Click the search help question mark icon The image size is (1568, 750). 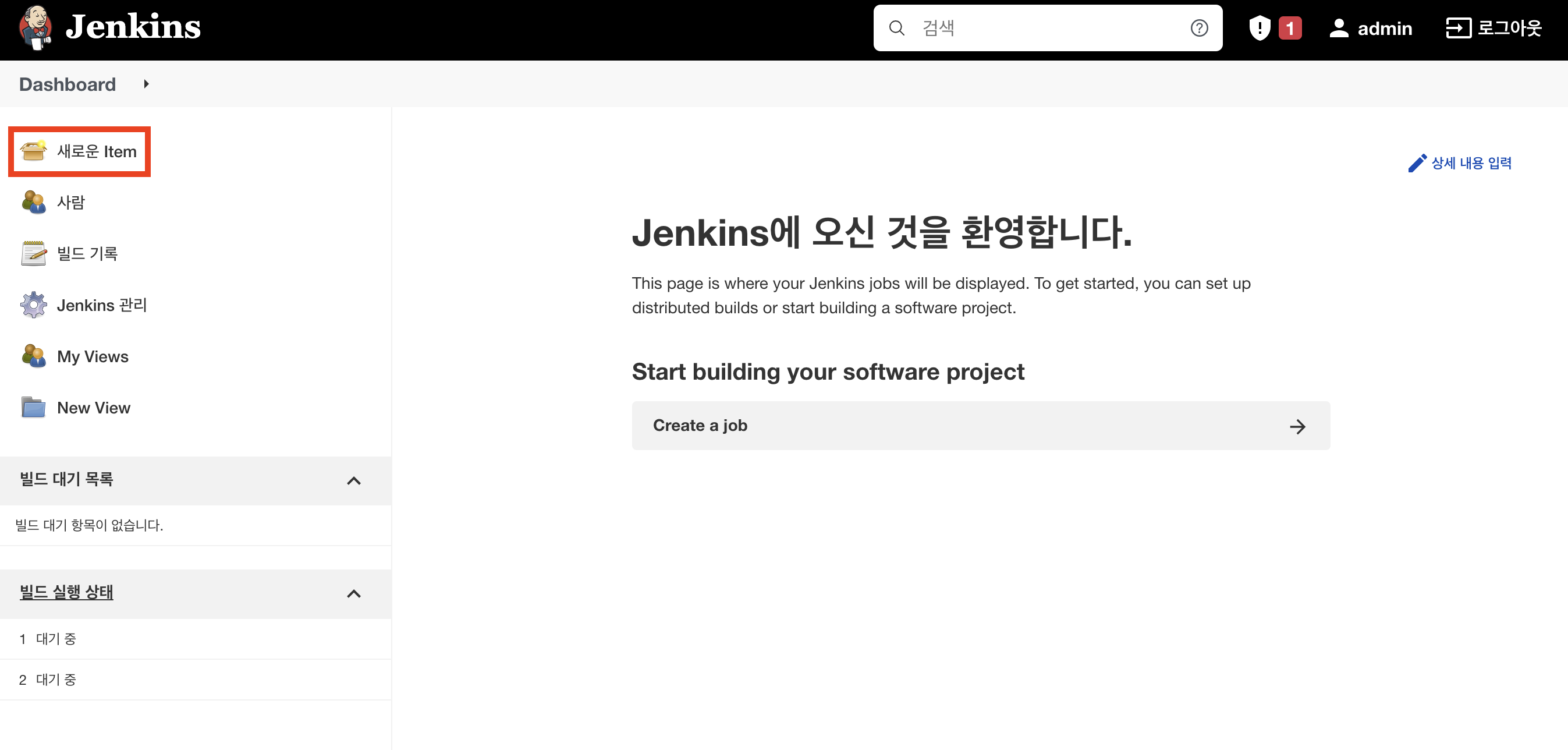pos(1198,28)
